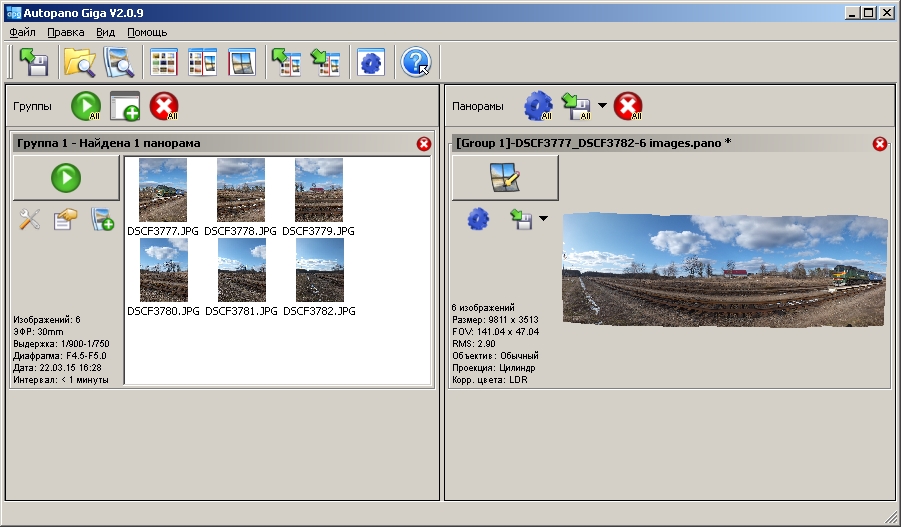901x527 pixels.
Task: Choose the panorama-only window layout icon
Action: click(x=241, y=62)
